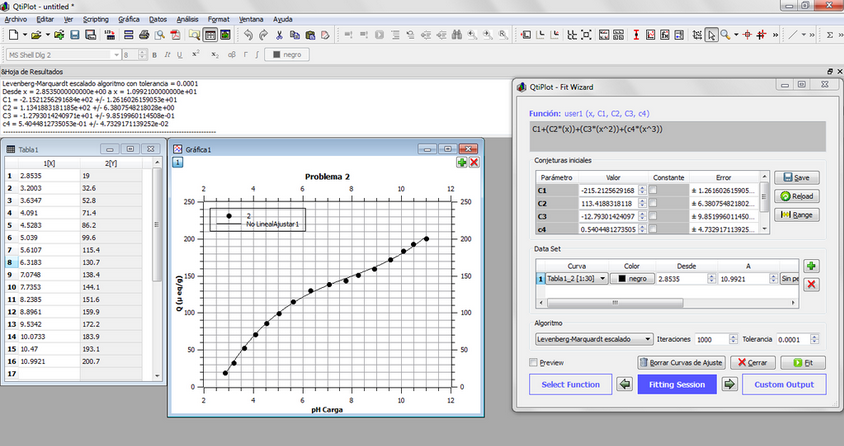This screenshot has height=446, width=844.
Task: Click the Redo arrow icon
Action: pos(263,35)
